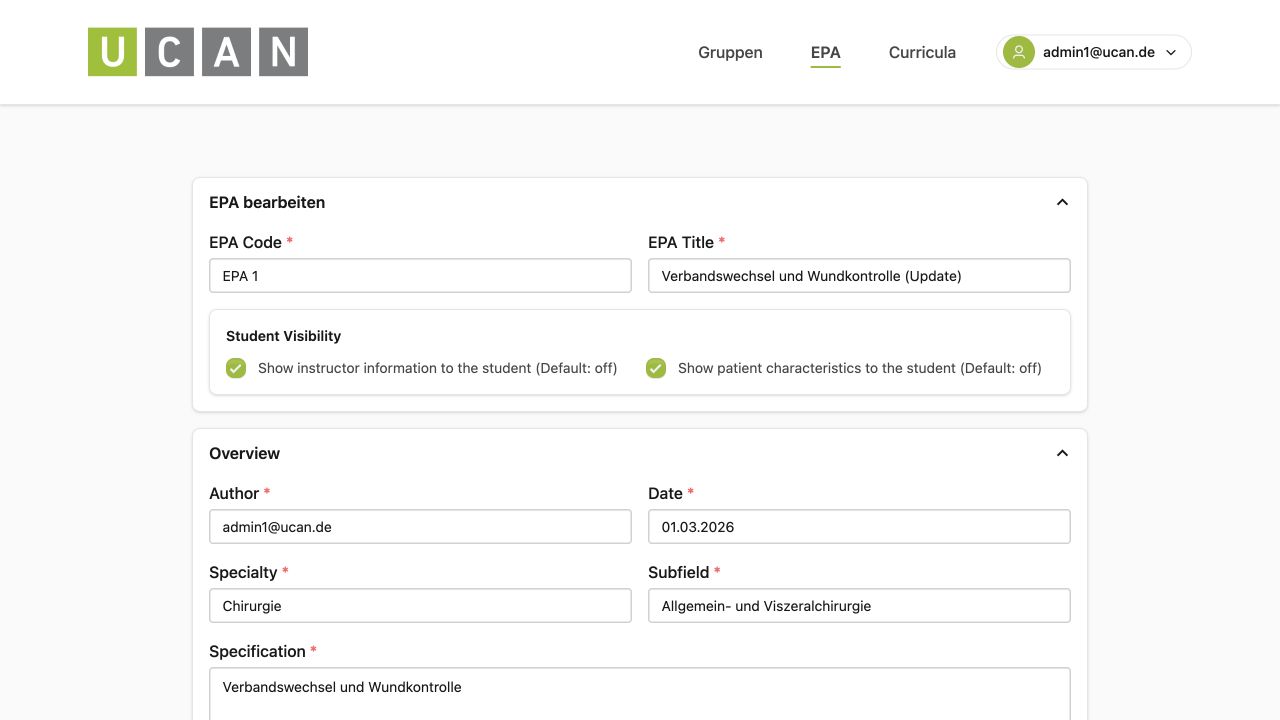Click the green user avatar icon

(x=1019, y=52)
